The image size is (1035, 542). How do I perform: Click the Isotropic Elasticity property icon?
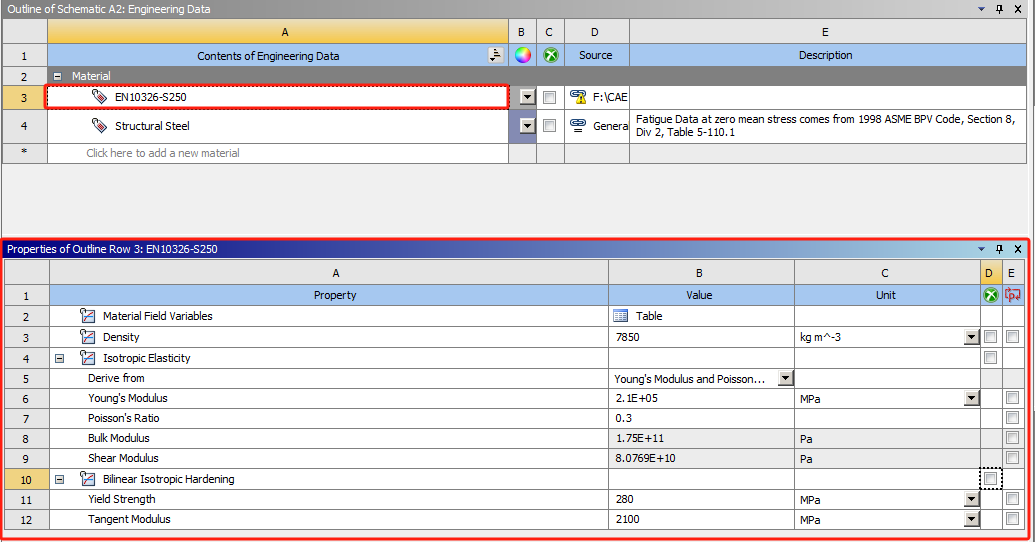coord(87,358)
